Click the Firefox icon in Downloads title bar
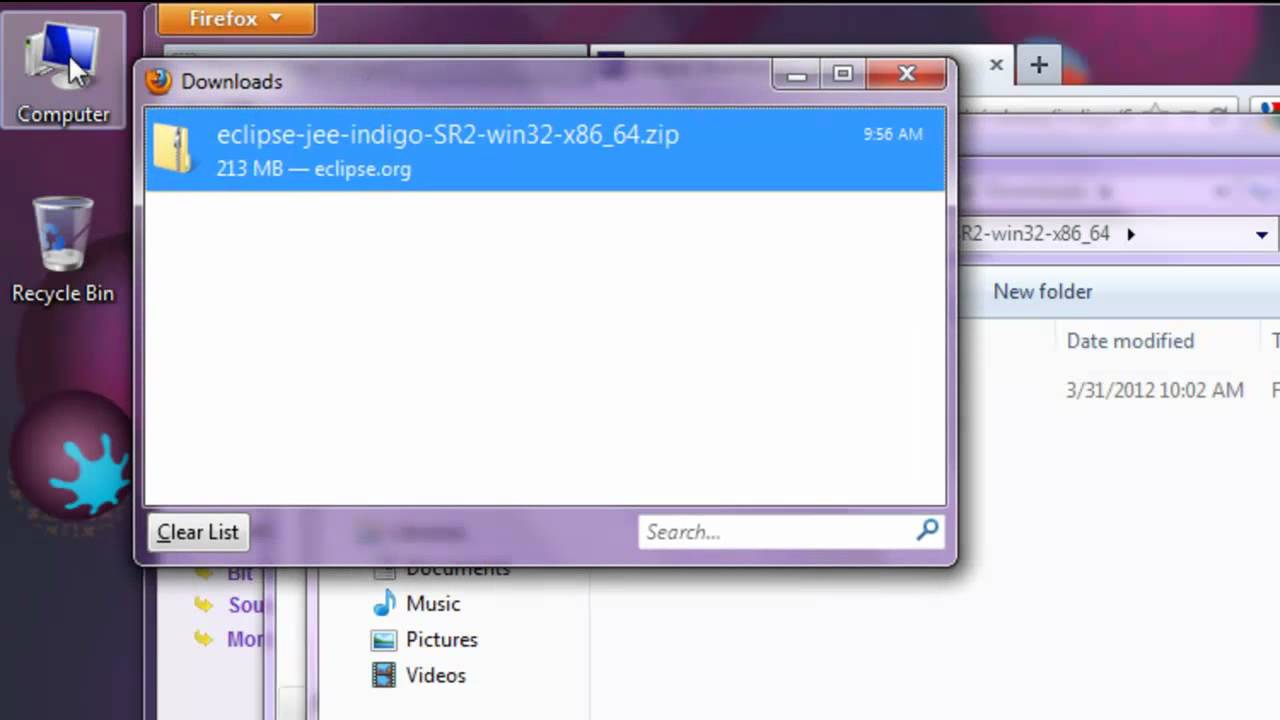 158,81
